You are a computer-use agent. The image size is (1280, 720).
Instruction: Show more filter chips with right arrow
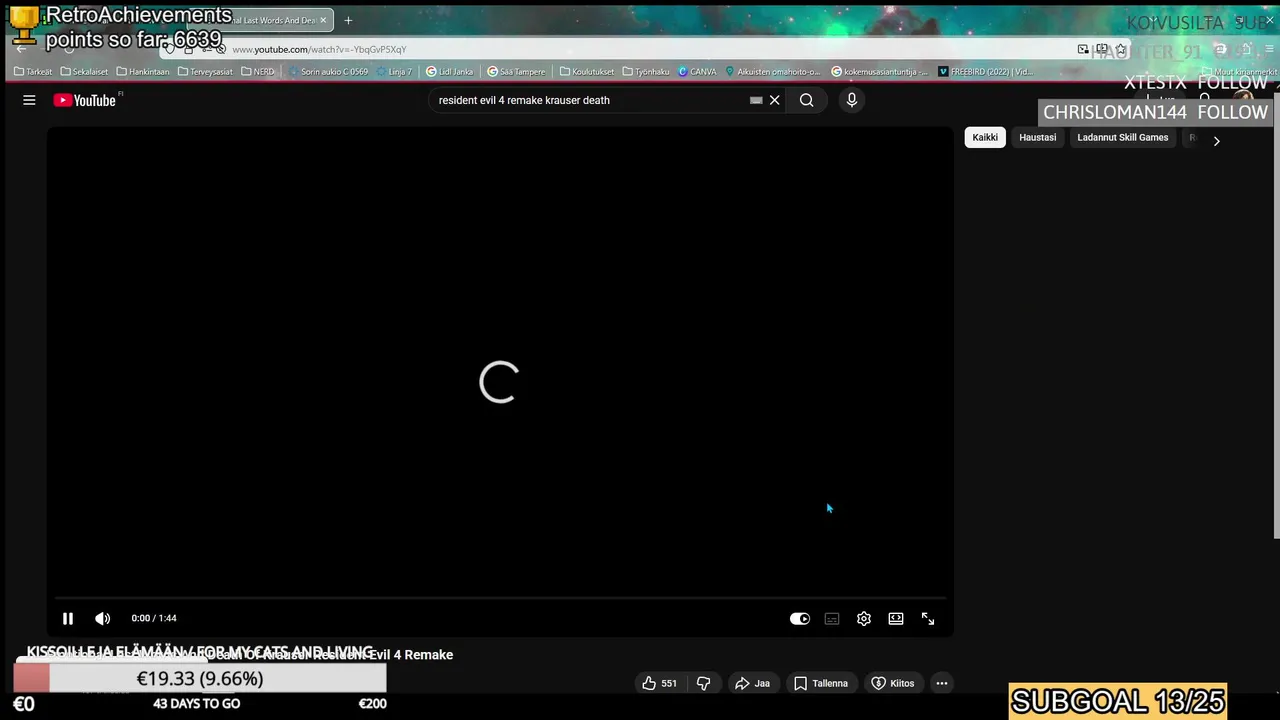coord(1216,141)
